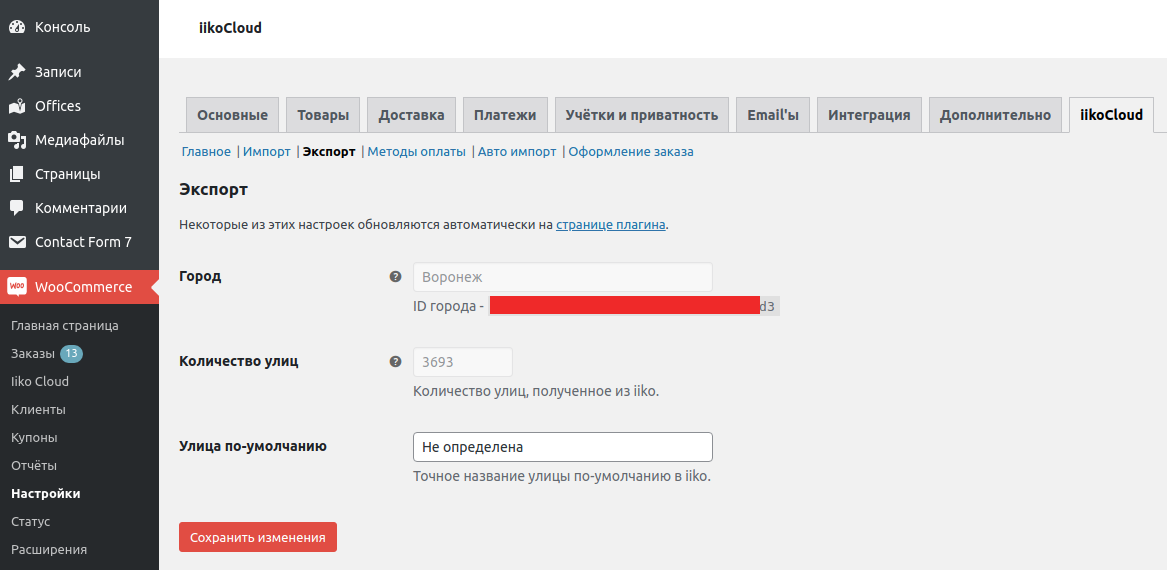
Task: Click the iikoCloud page header title
Action: tap(231, 28)
